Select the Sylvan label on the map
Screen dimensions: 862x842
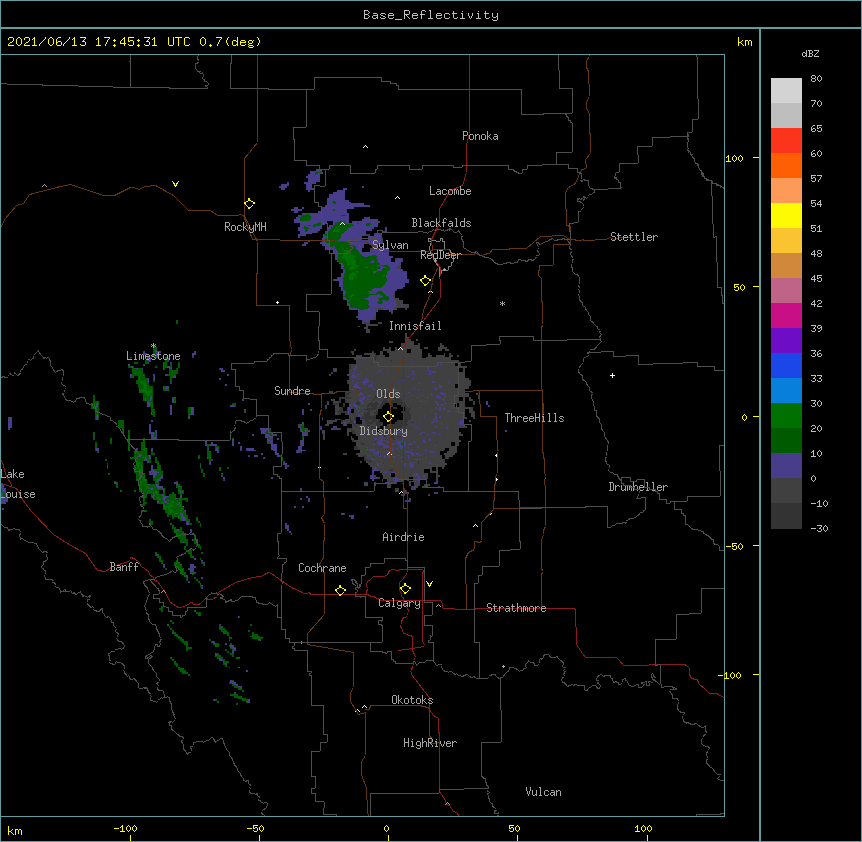tap(390, 245)
